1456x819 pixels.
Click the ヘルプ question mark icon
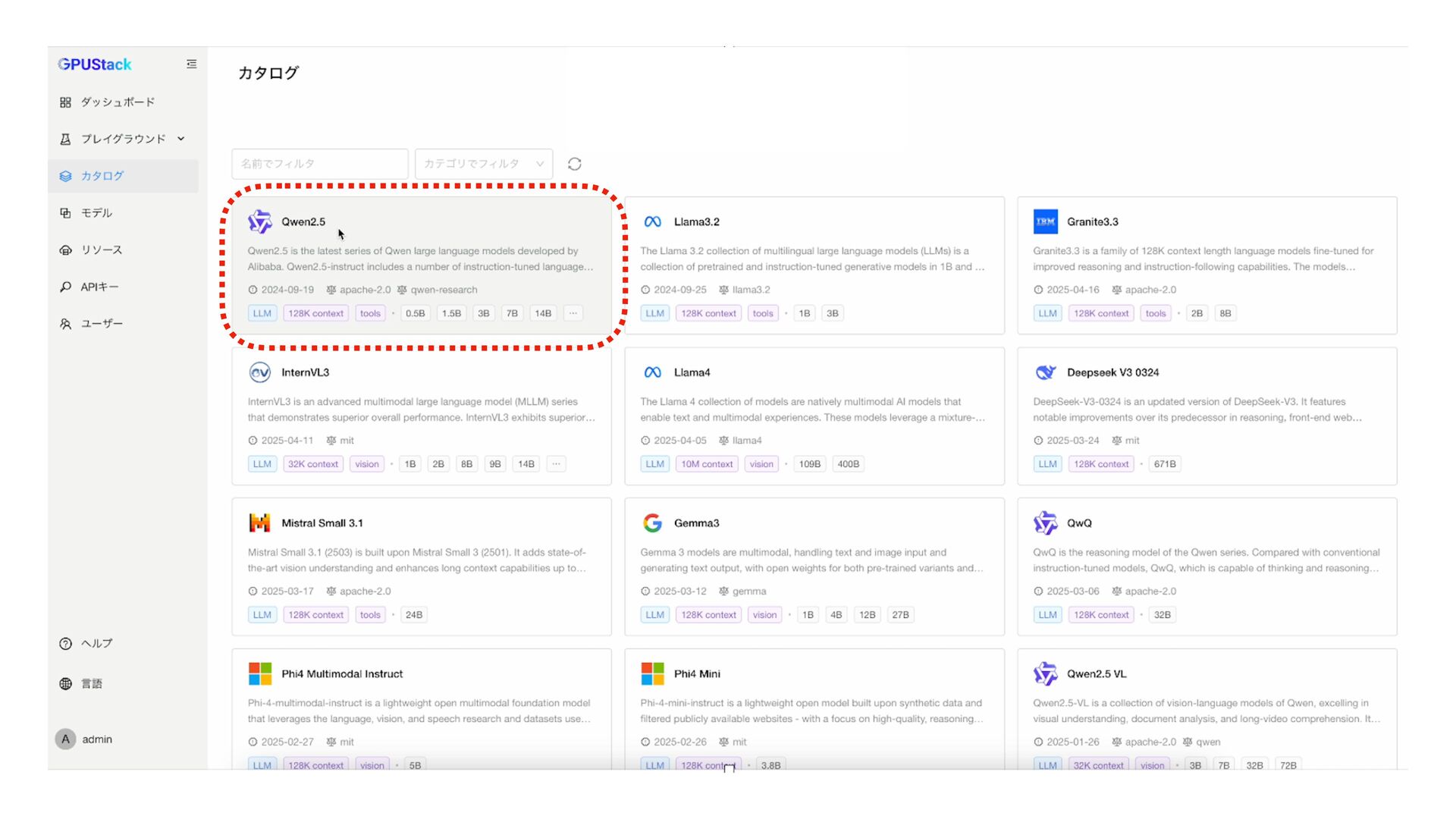tap(65, 644)
